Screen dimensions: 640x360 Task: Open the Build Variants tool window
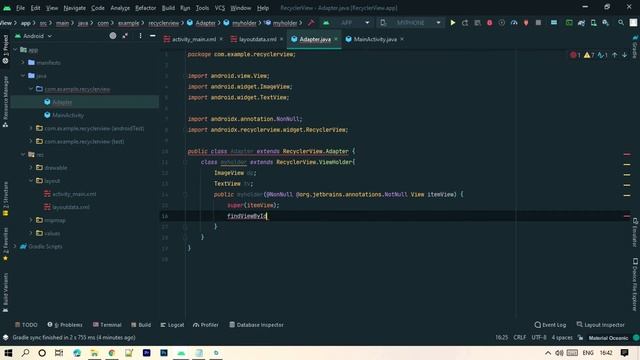(5, 292)
